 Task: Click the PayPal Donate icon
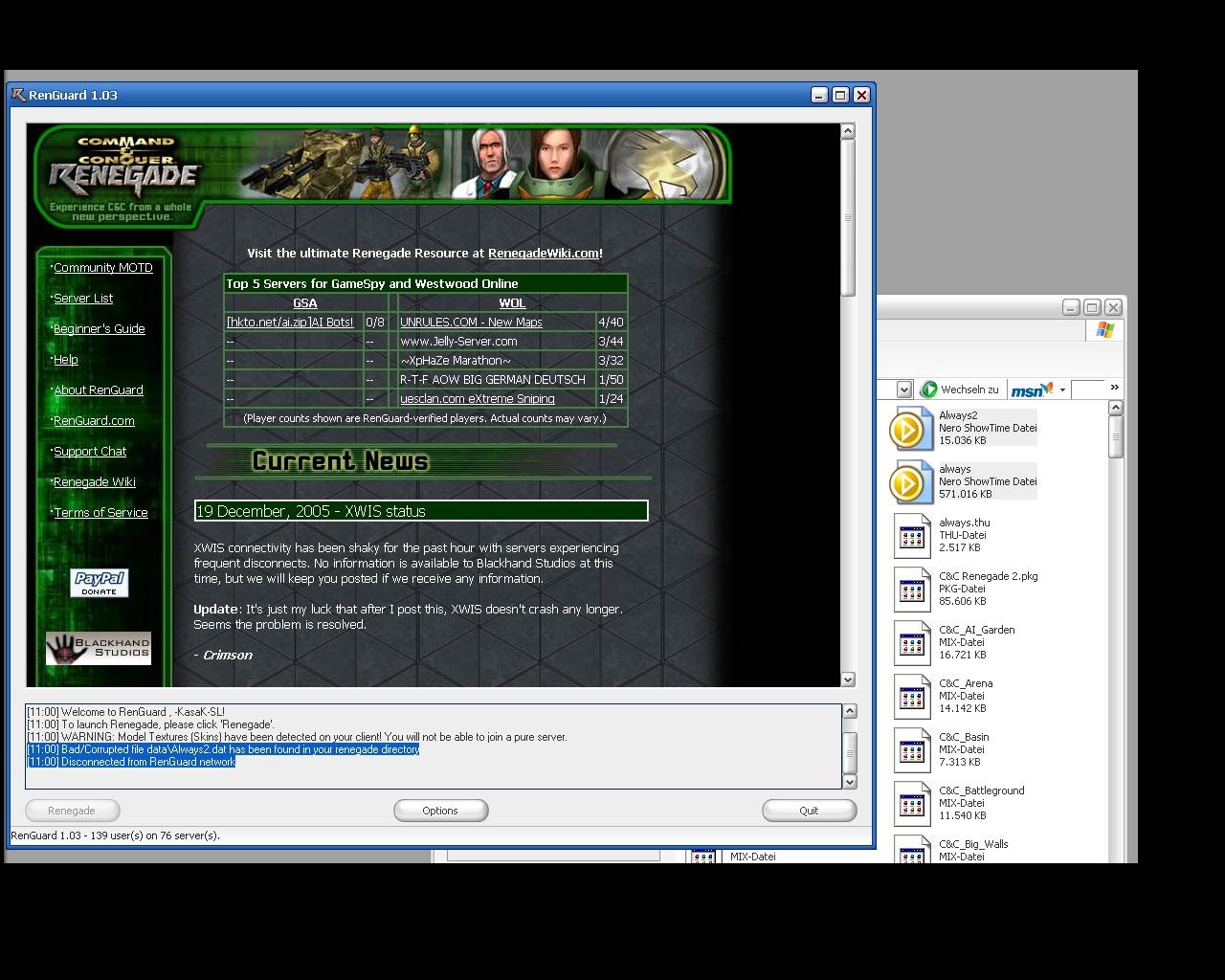tap(100, 582)
